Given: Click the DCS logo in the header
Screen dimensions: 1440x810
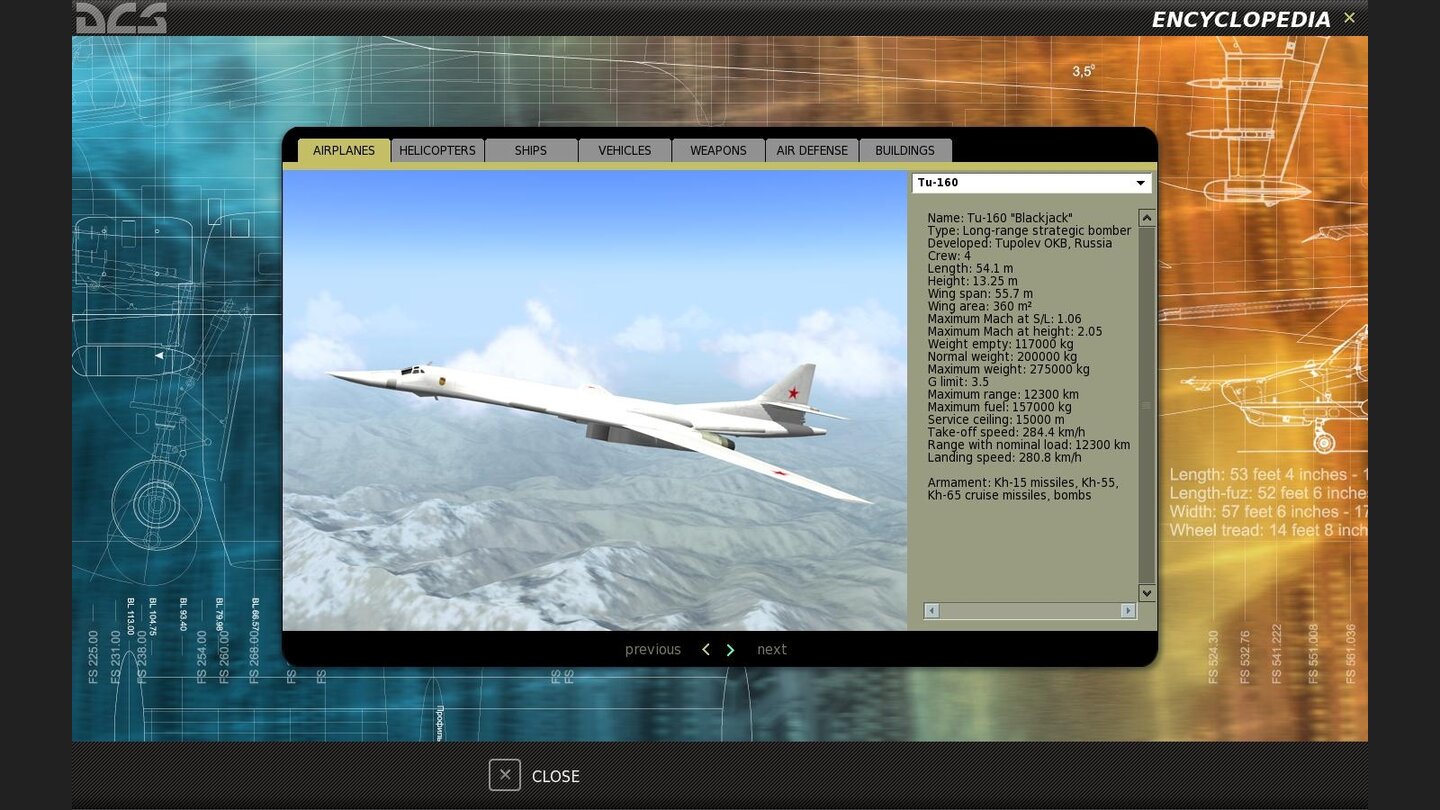Looking at the screenshot, I should coord(121,17).
